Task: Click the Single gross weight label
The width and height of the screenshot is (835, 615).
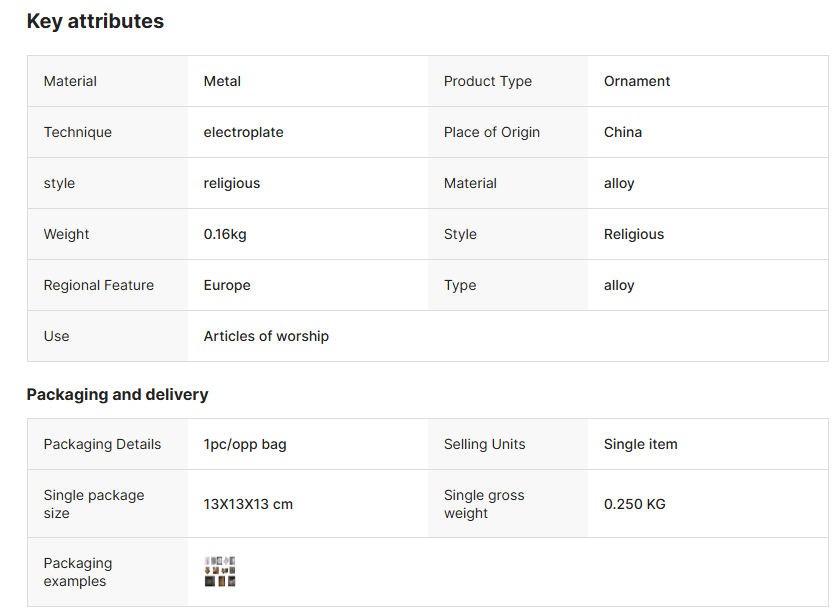Action: [x=484, y=504]
